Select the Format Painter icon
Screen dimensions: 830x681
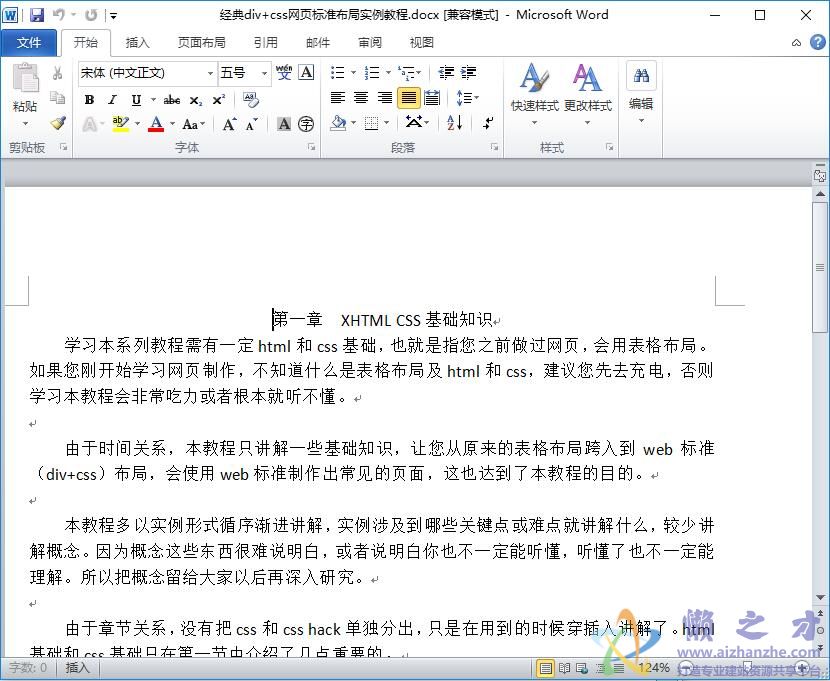coord(57,122)
